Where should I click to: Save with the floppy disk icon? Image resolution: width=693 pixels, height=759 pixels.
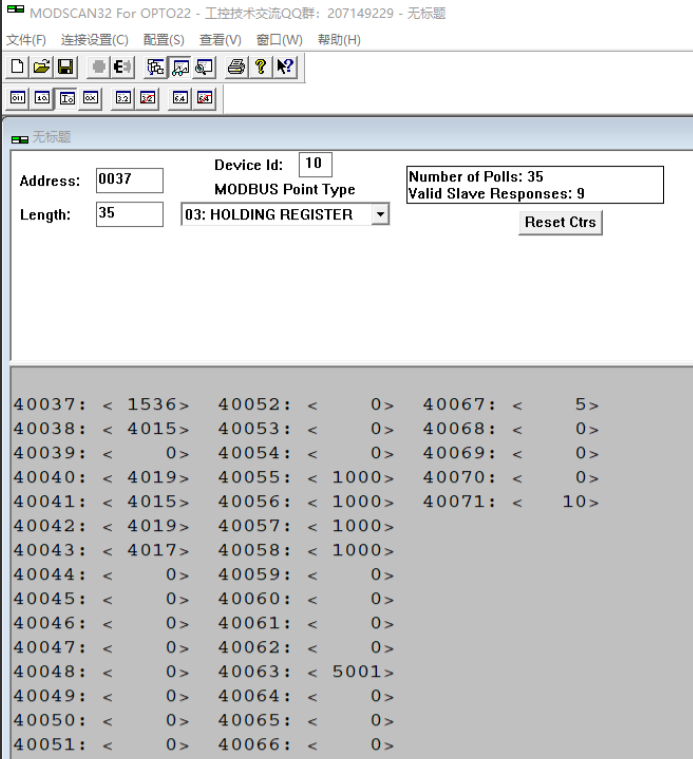click(x=65, y=67)
